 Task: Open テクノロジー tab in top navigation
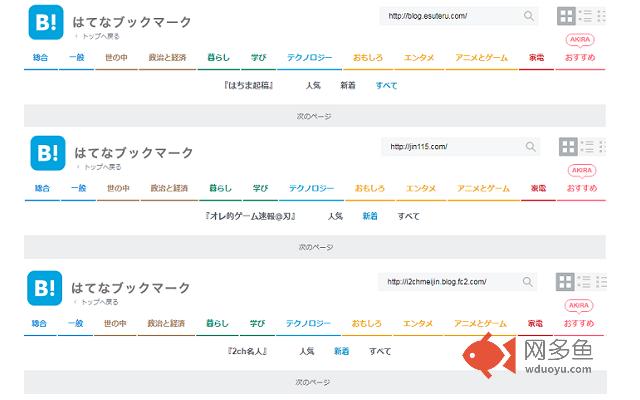[x=311, y=57]
